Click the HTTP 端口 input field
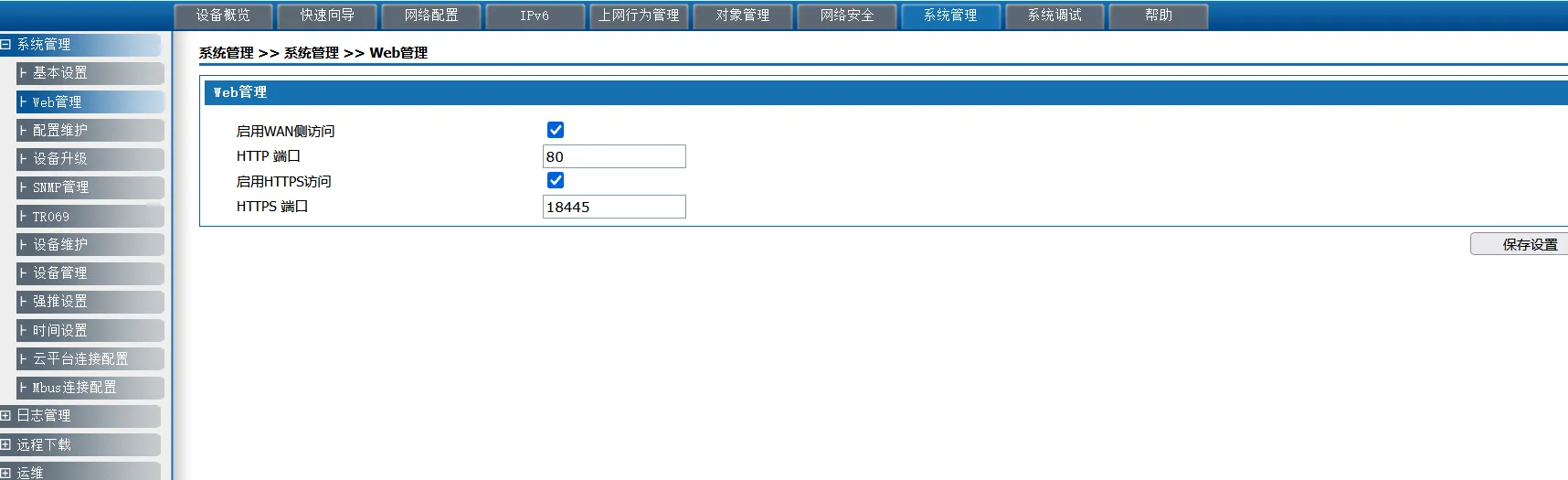This screenshot has width=1568, height=480. tap(614, 156)
